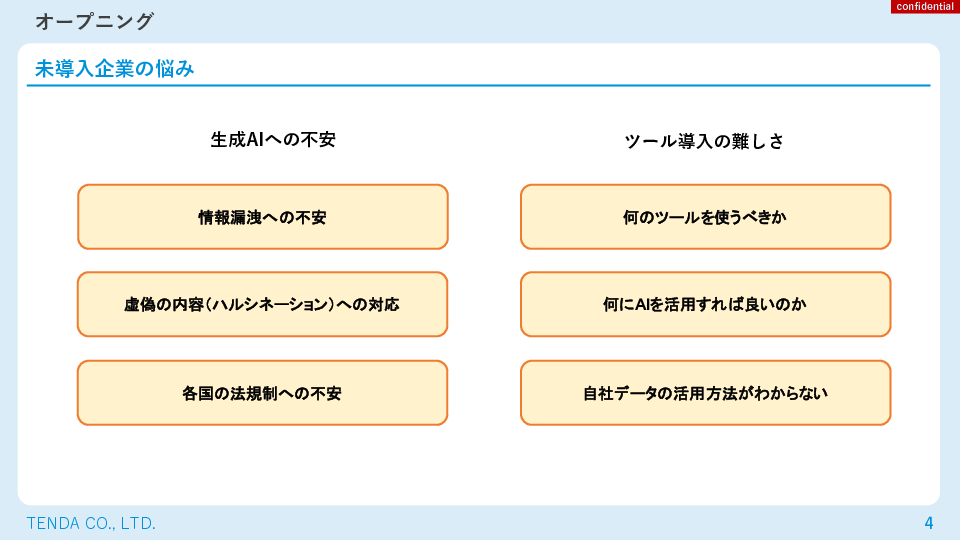Click the blank footer bar left of page number
960x540 pixels.
pyautogui.click(x=540, y=523)
